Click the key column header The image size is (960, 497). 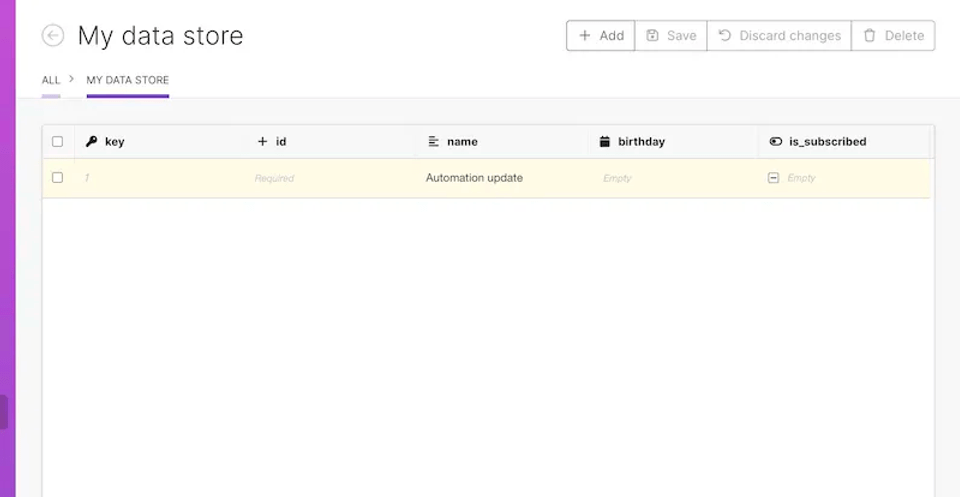coord(160,141)
